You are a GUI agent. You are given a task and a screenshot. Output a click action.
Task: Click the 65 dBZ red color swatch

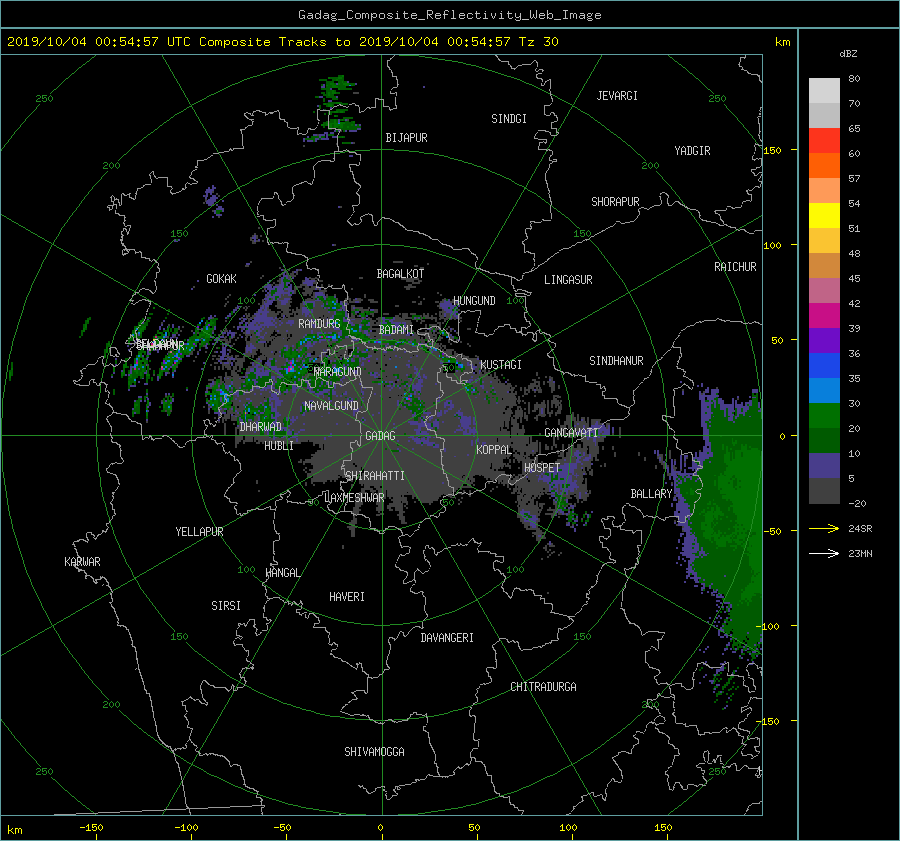click(824, 140)
